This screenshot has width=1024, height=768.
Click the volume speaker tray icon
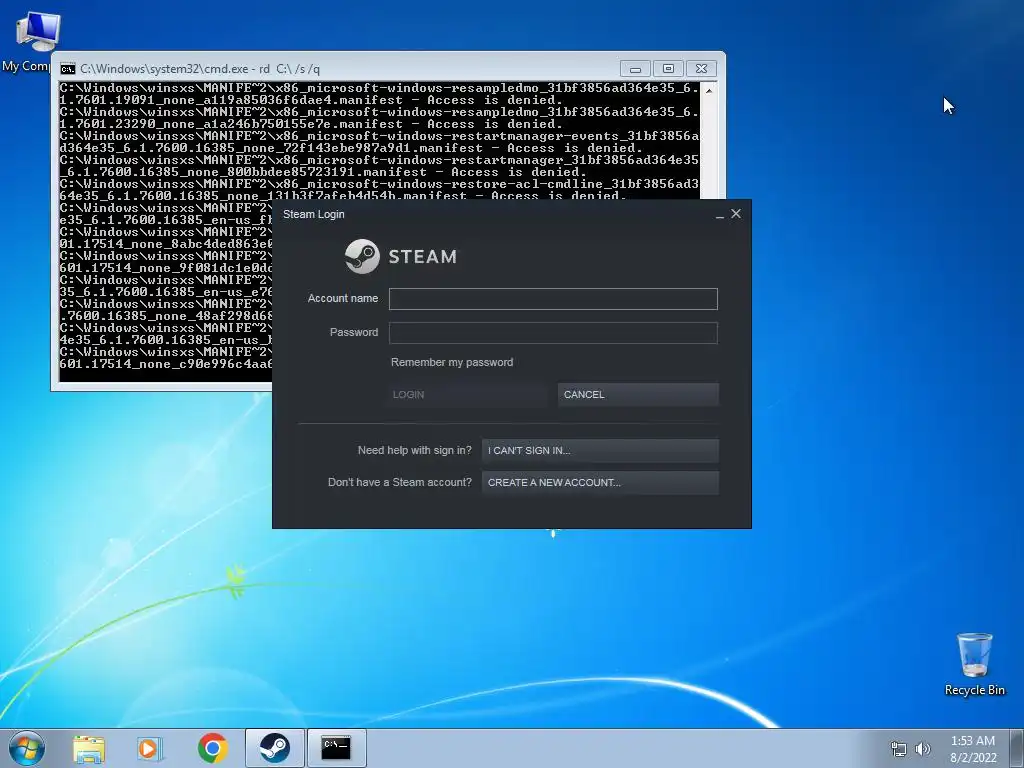coord(923,749)
